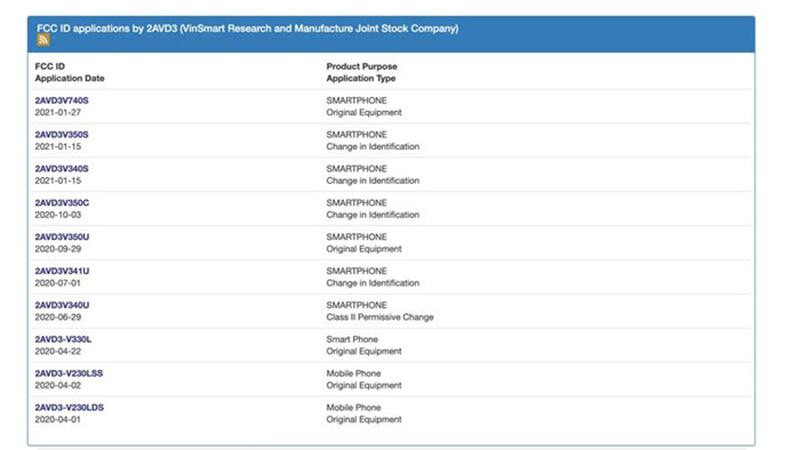Select the 2021-01-27 application date

click(x=58, y=113)
